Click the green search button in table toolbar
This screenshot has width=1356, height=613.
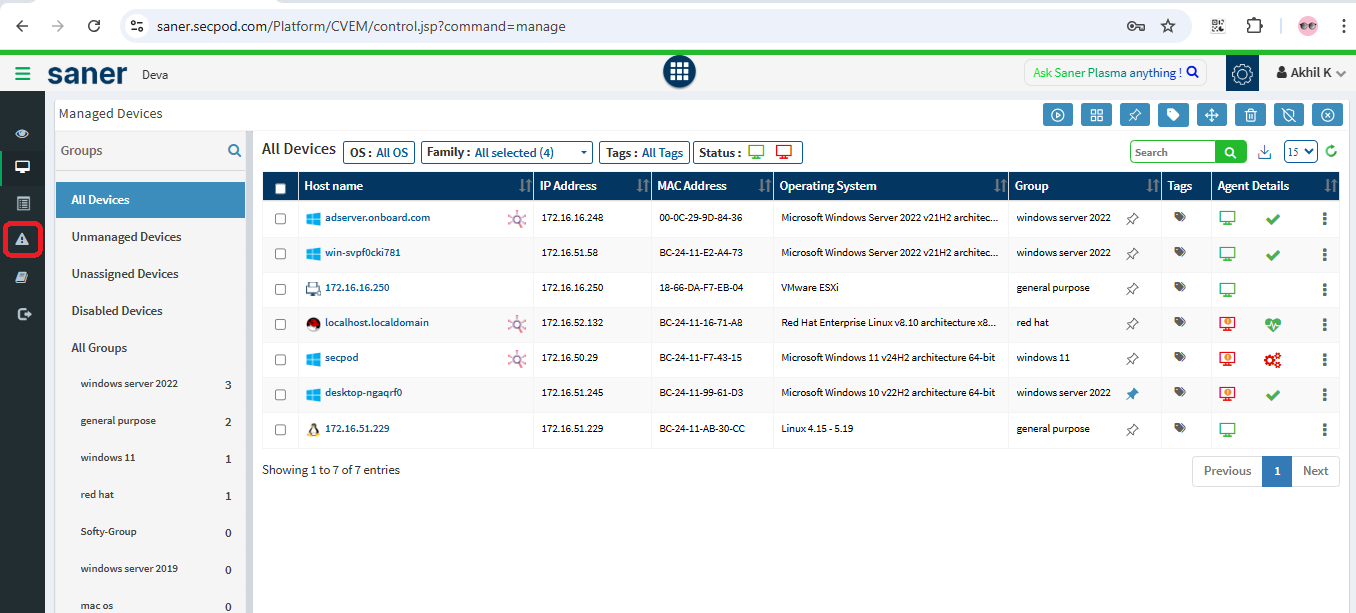1230,152
